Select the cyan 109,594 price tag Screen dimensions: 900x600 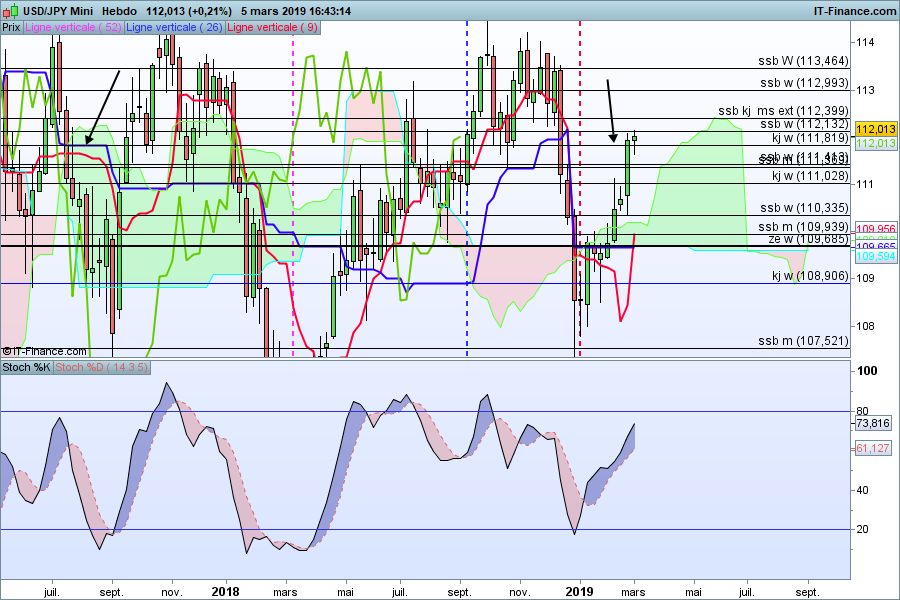point(876,257)
